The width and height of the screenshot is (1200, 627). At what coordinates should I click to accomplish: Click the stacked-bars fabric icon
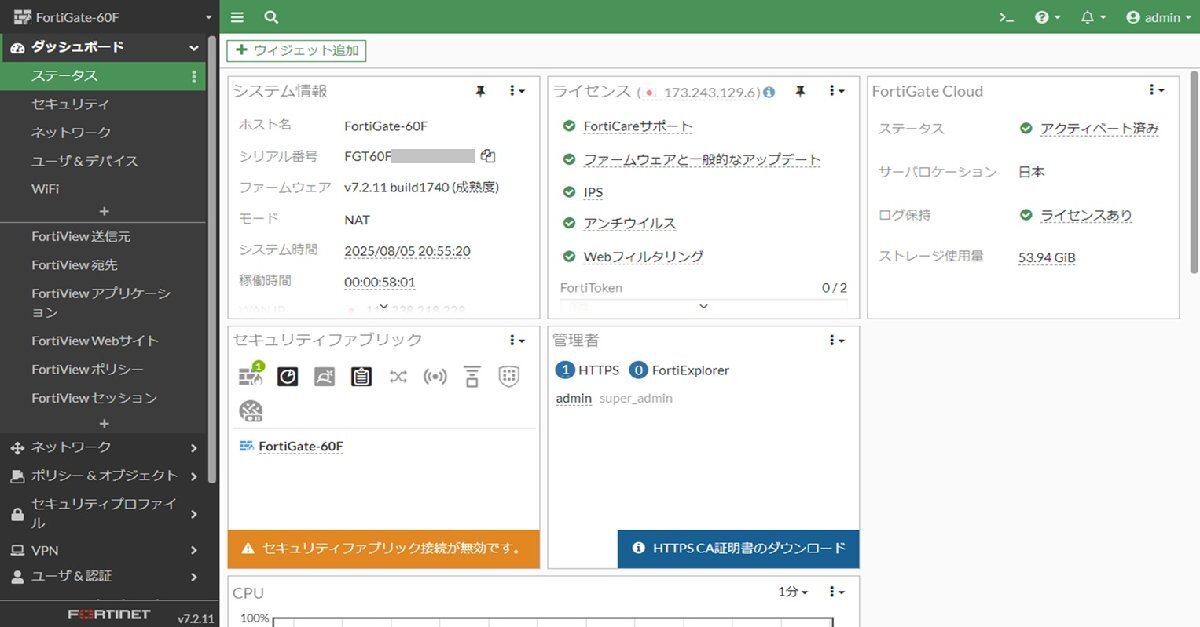click(x=472, y=376)
